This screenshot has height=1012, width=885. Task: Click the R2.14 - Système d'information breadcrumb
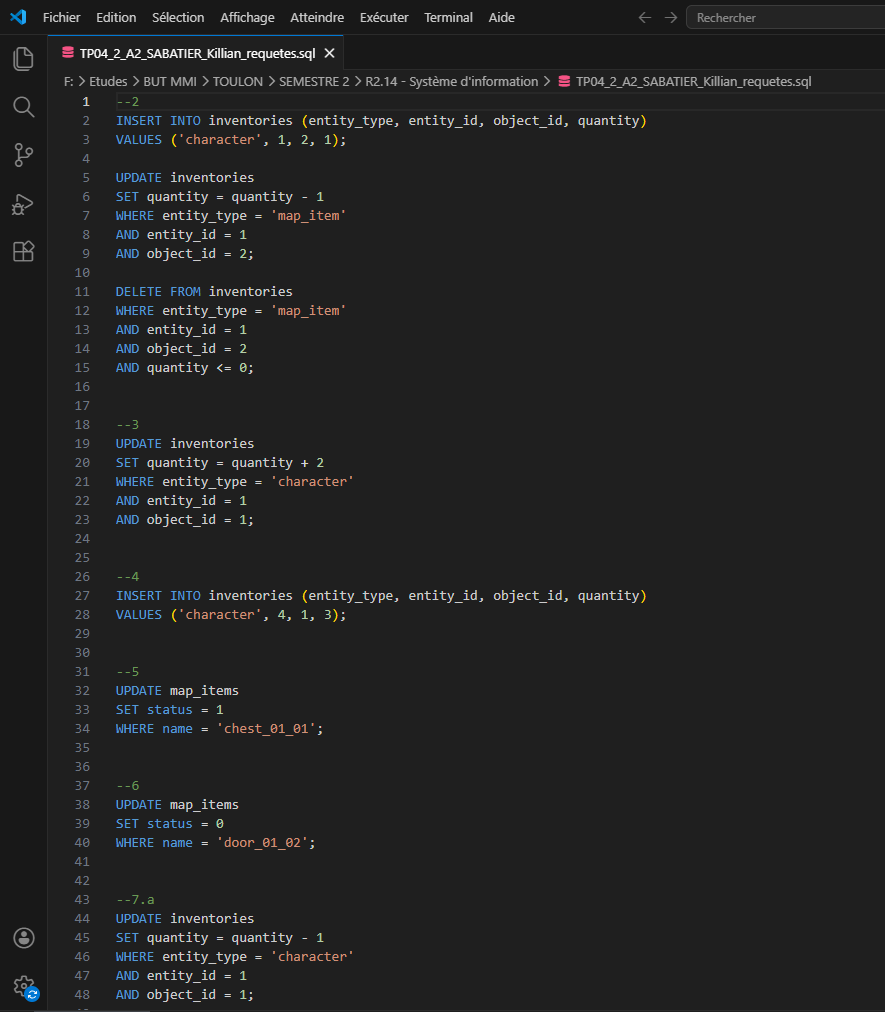pos(451,81)
